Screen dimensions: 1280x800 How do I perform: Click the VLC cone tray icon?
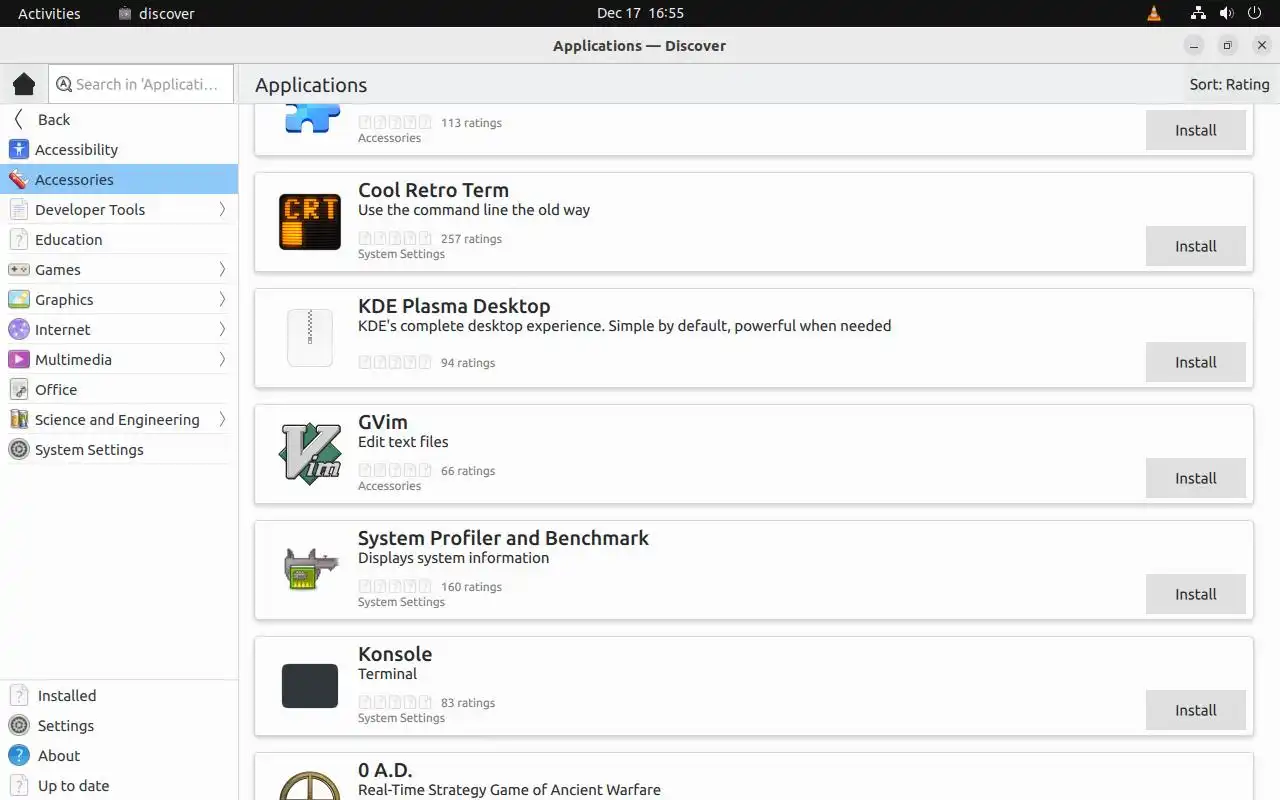click(1154, 13)
